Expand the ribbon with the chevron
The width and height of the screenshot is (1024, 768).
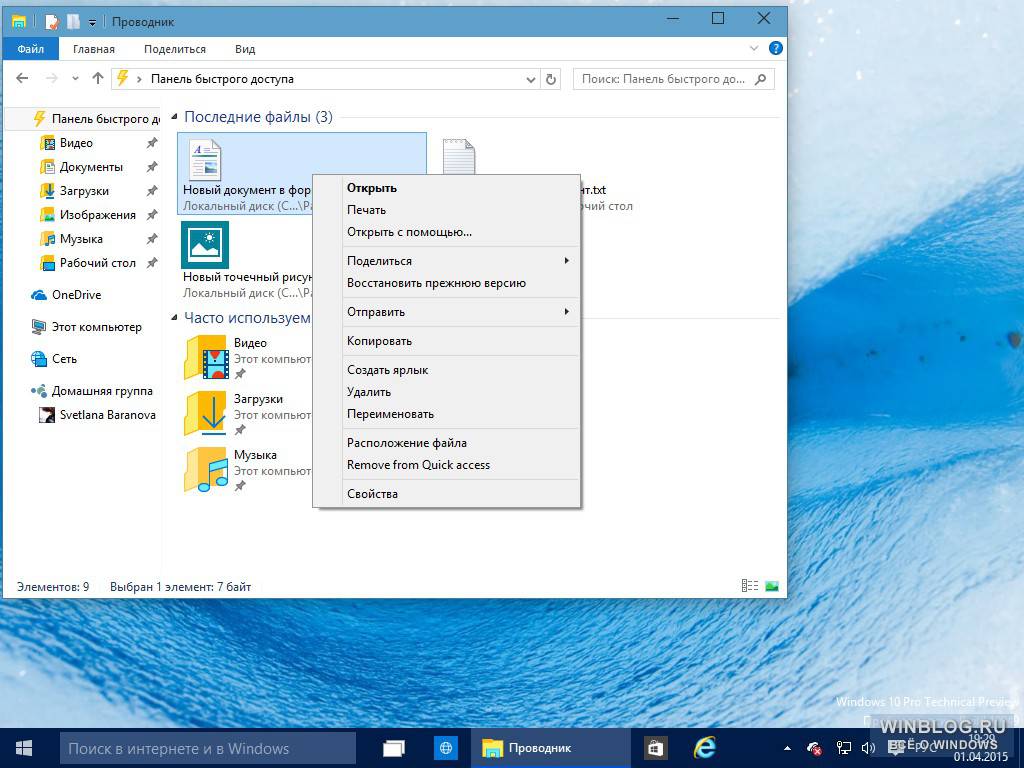754,48
